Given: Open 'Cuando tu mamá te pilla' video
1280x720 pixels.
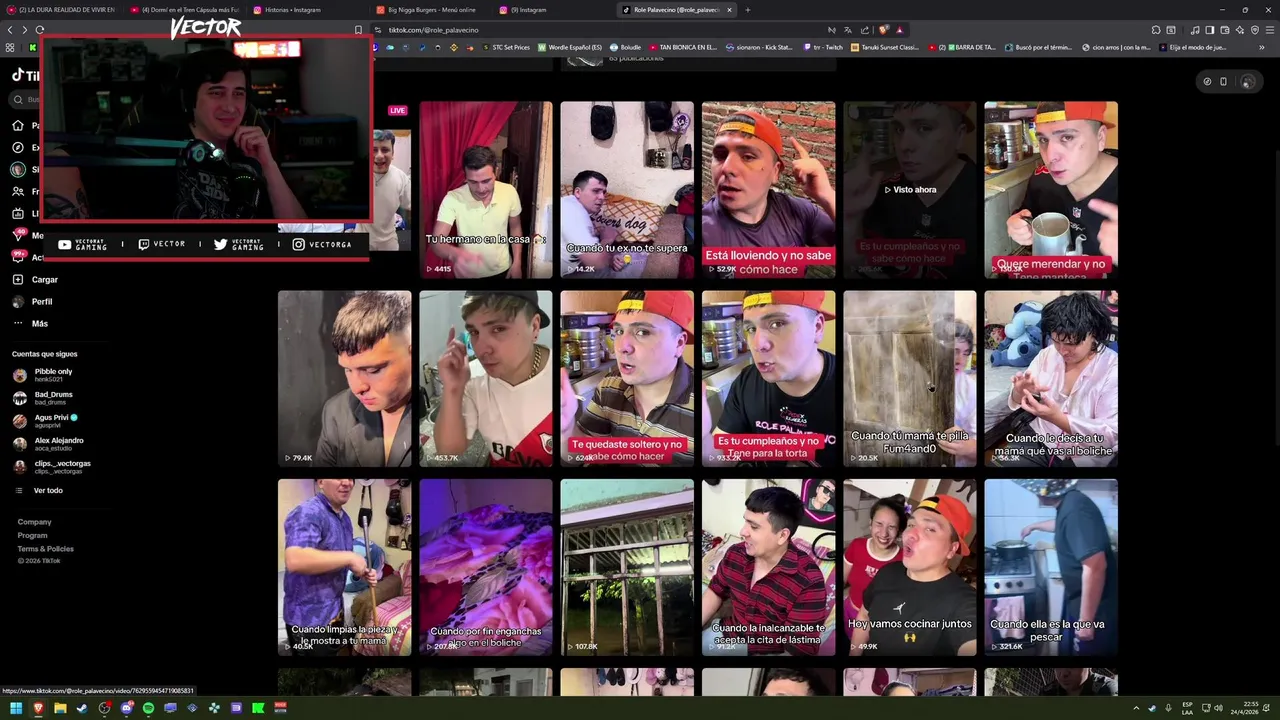Looking at the screenshot, I should pyautogui.click(x=910, y=379).
